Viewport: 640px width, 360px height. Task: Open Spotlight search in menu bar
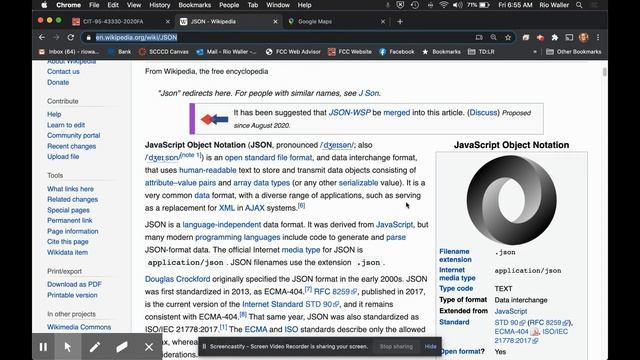(579, 5)
